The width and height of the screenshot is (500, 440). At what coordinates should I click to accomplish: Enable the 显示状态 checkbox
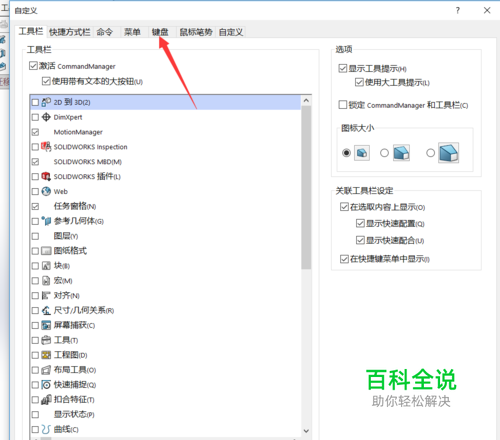35,414
